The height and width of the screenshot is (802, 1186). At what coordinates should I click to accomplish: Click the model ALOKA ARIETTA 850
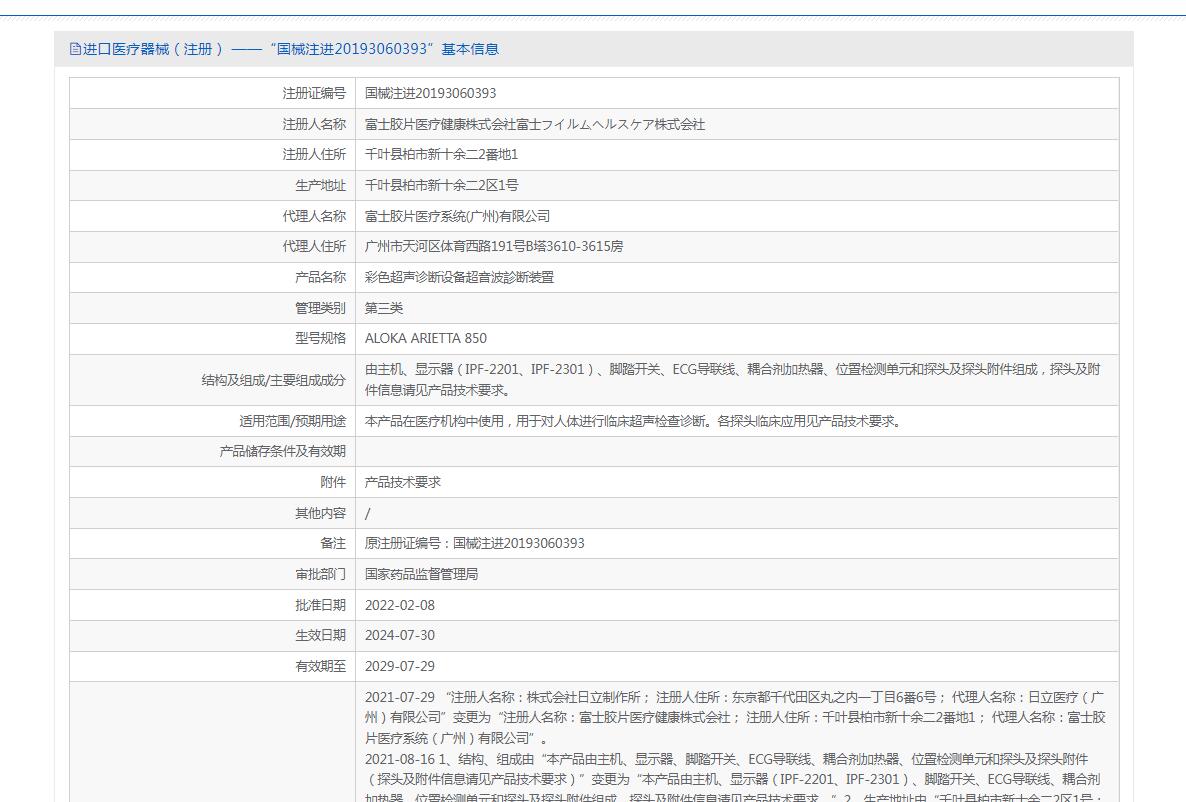coord(425,338)
